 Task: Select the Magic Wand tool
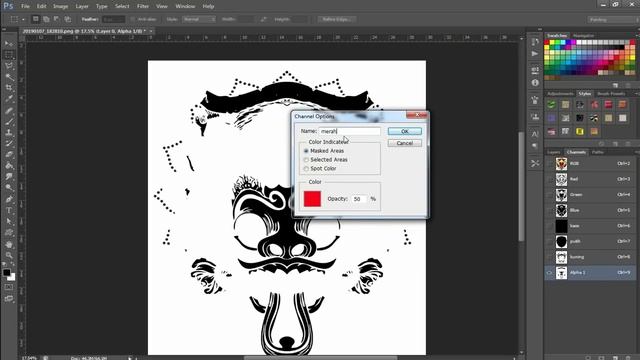(x=9, y=77)
